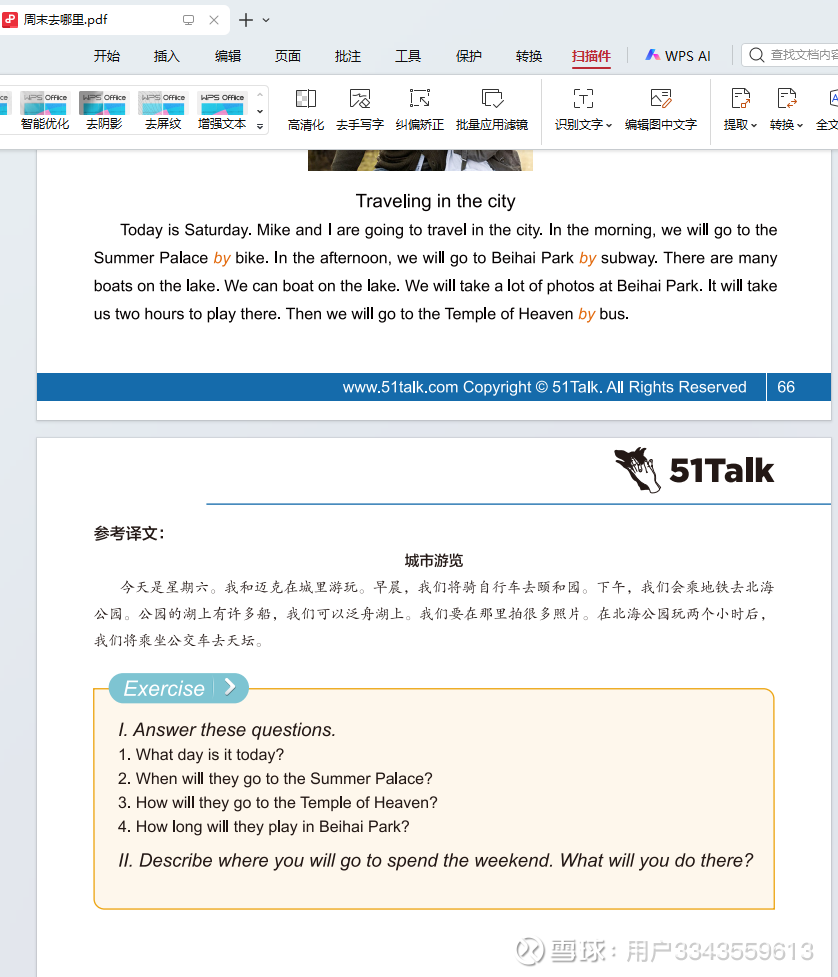The height and width of the screenshot is (977, 838).
Task: Expand the full filter gallery list
Action: point(260,126)
